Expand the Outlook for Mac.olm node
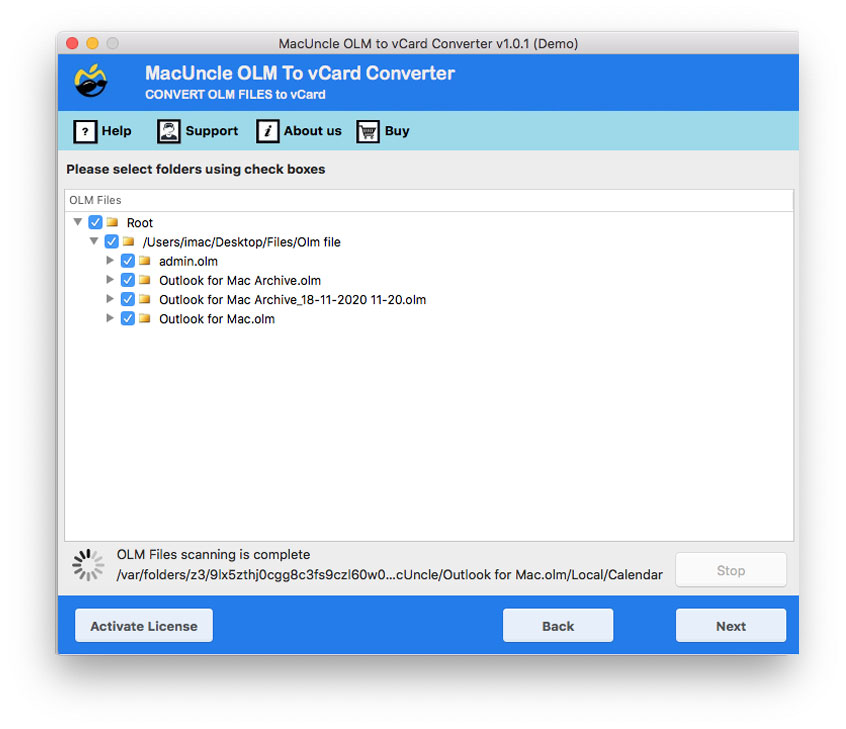The width and height of the screenshot is (846, 729). click(110, 318)
